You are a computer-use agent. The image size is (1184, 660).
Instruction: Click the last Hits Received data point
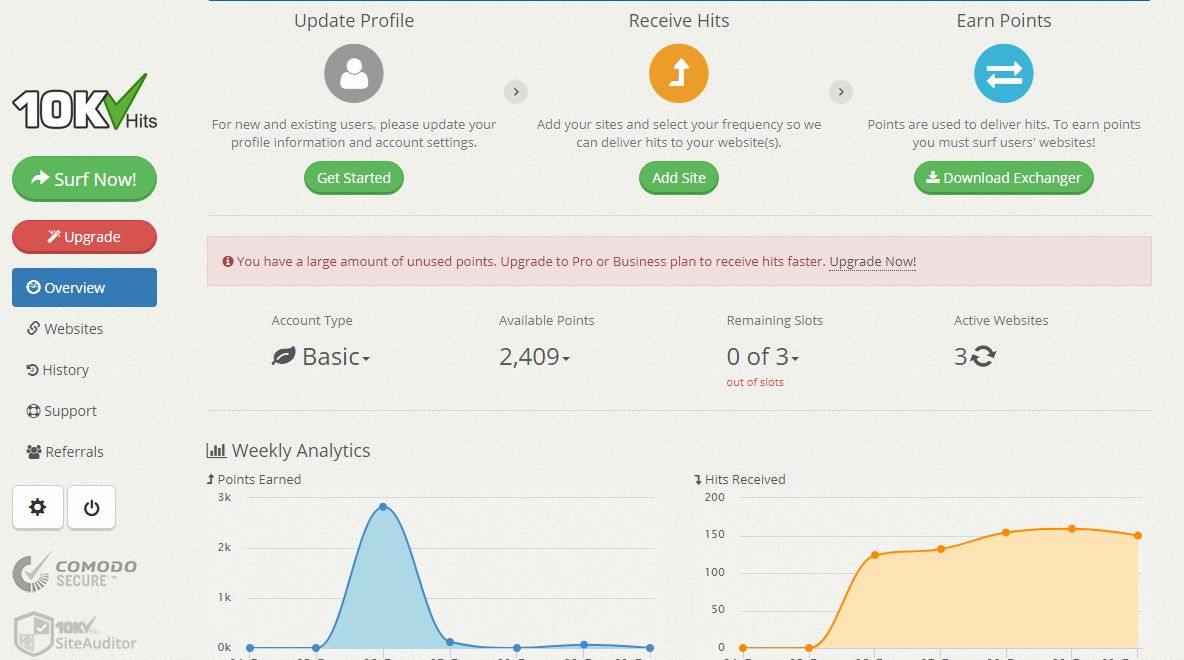(1138, 535)
